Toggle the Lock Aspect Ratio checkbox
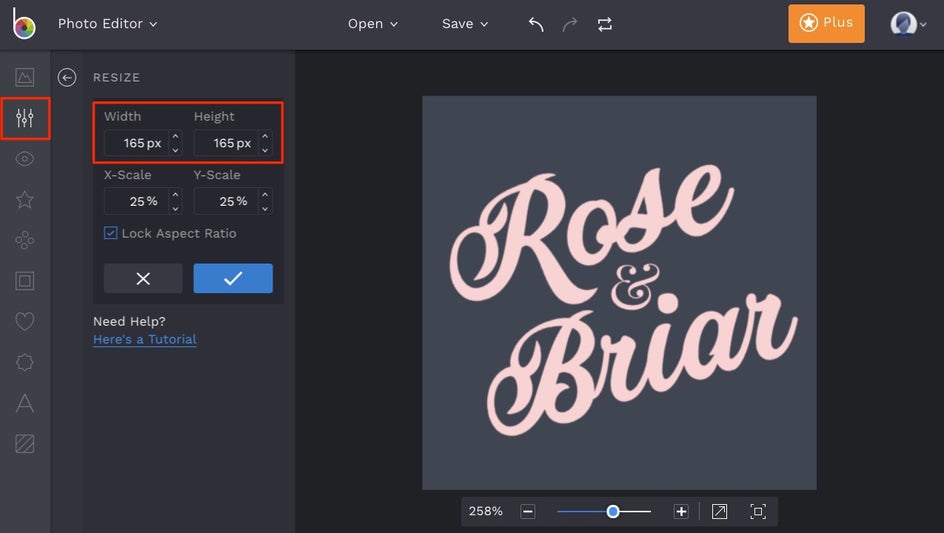The height and width of the screenshot is (533, 944). pos(111,233)
